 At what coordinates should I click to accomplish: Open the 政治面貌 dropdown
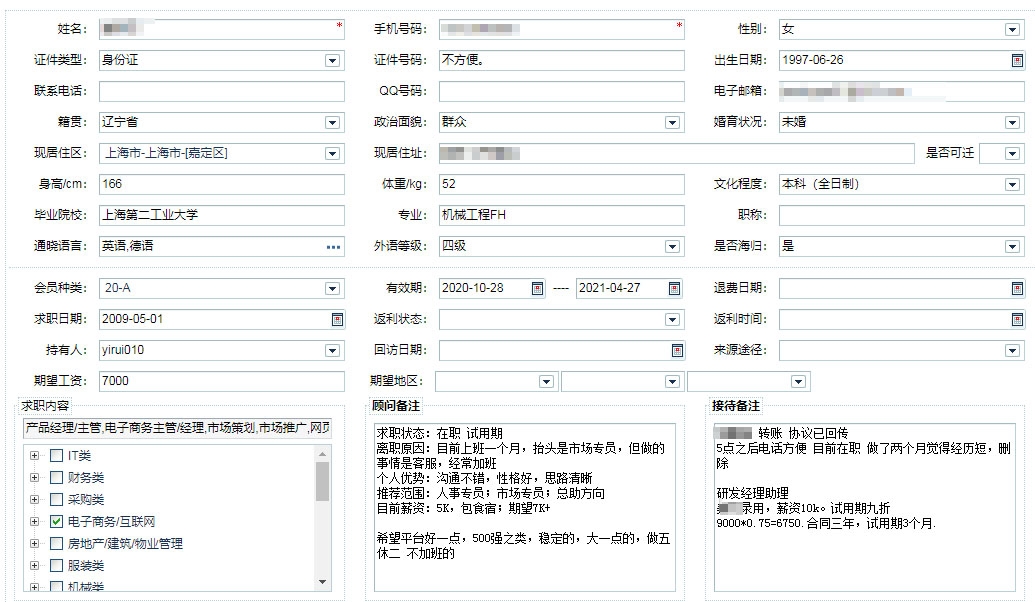(672, 123)
